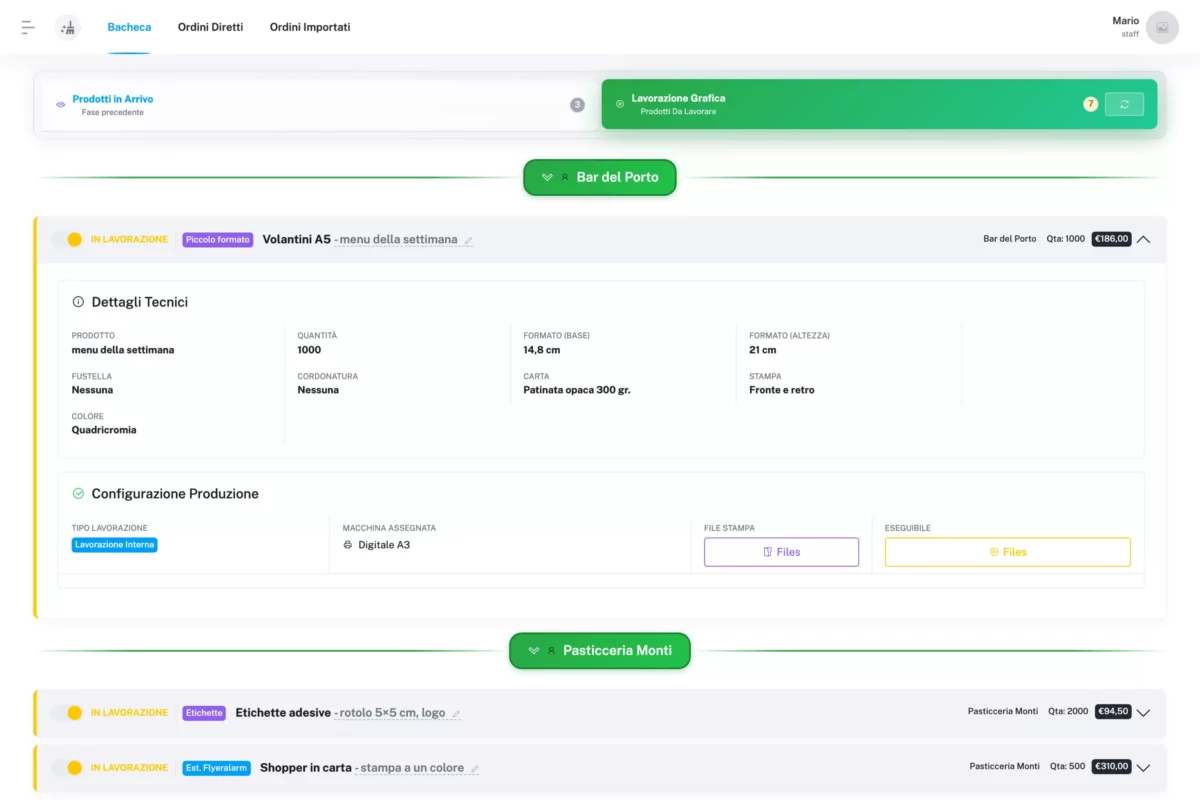This screenshot has width=1200, height=800.
Task: Click 'stampa a un colore' description
Action: click(x=412, y=768)
